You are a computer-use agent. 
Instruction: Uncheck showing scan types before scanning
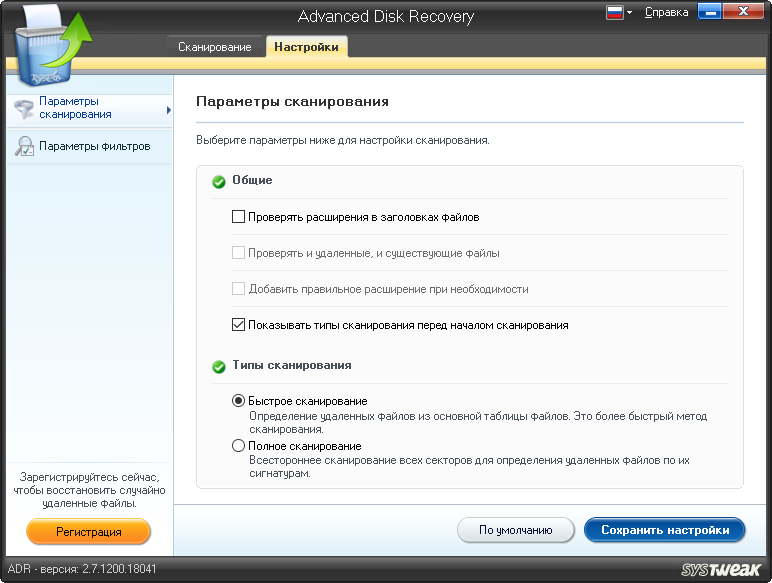238,325
